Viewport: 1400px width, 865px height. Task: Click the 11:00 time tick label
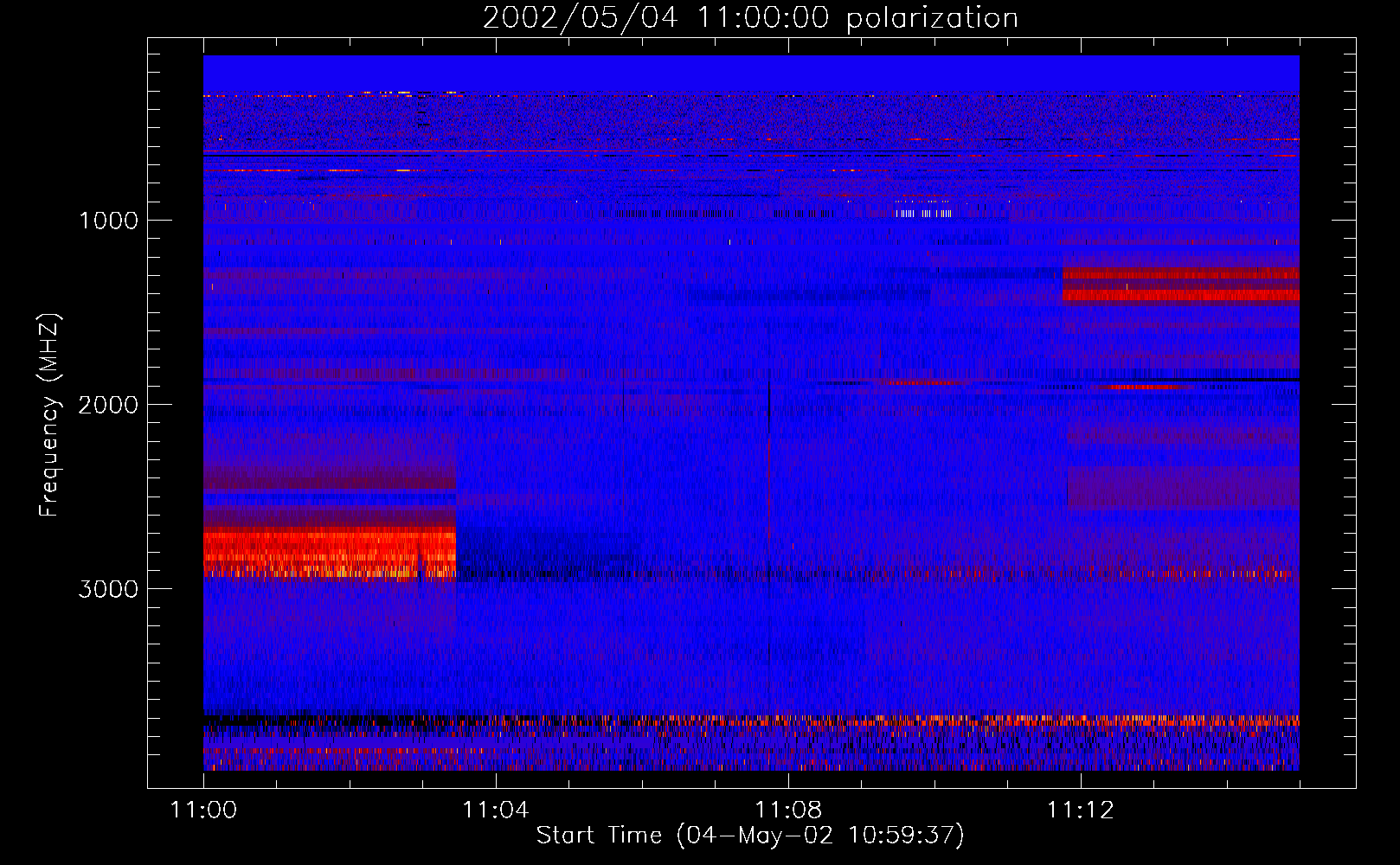pos(203,811)
